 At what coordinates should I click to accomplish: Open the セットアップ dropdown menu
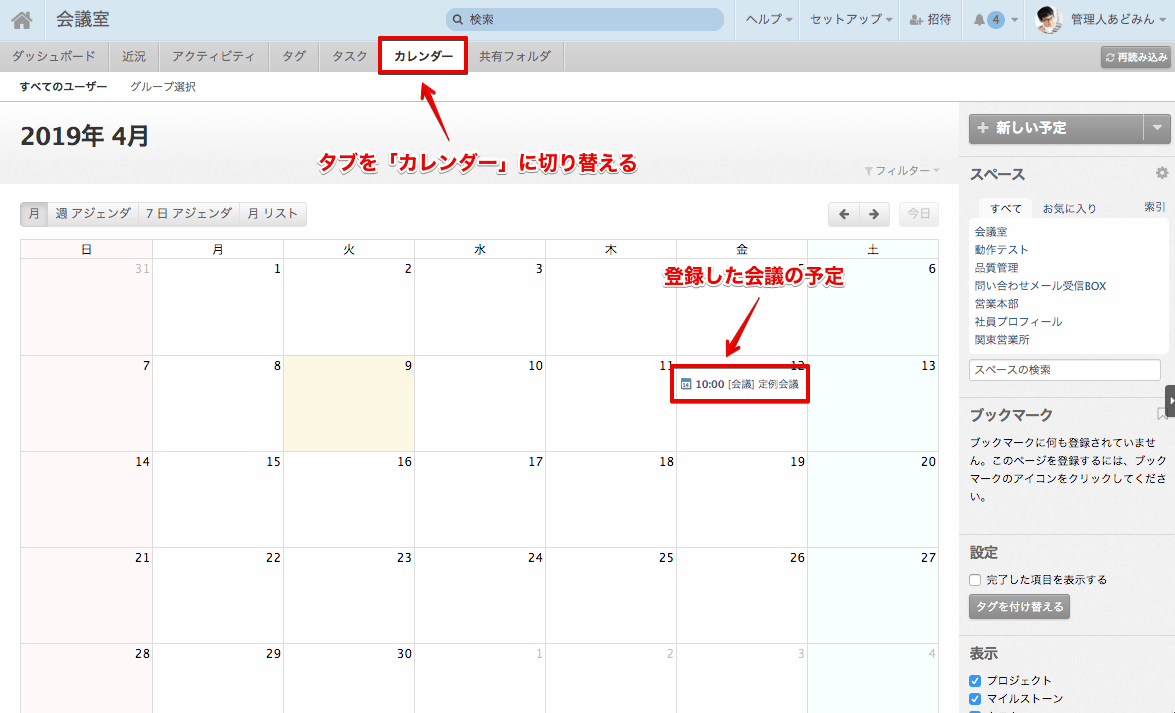(851, 19)
